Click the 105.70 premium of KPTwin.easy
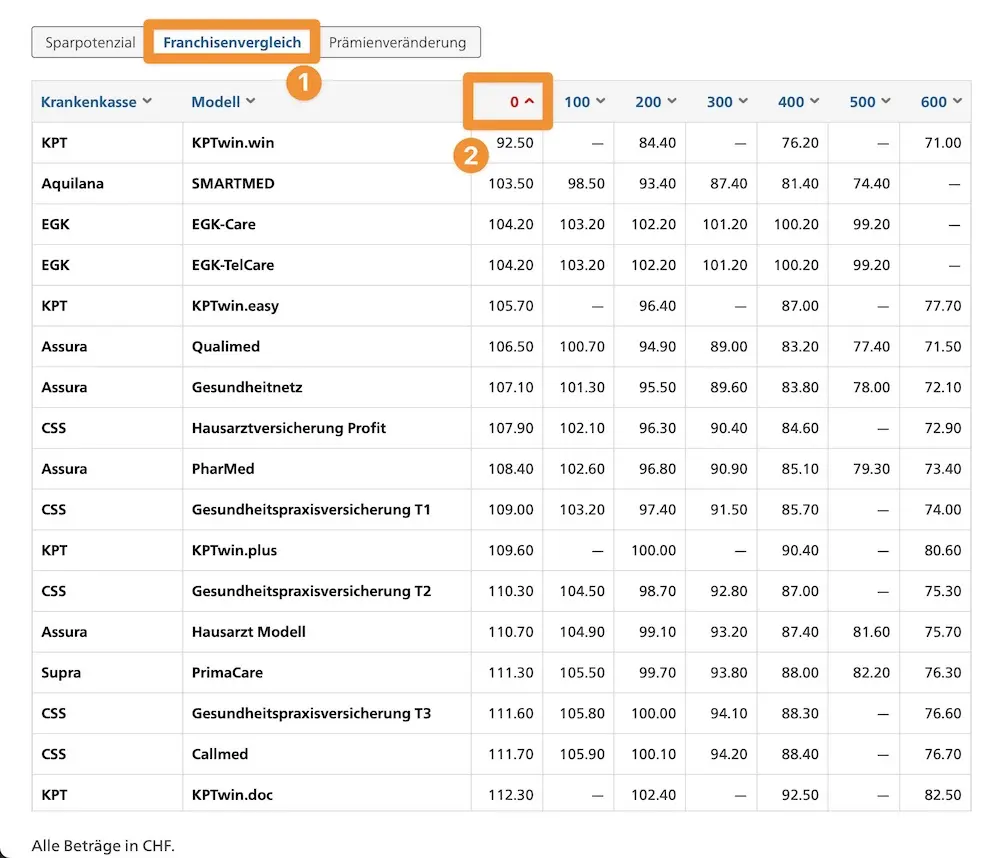 tap(511, 306)
